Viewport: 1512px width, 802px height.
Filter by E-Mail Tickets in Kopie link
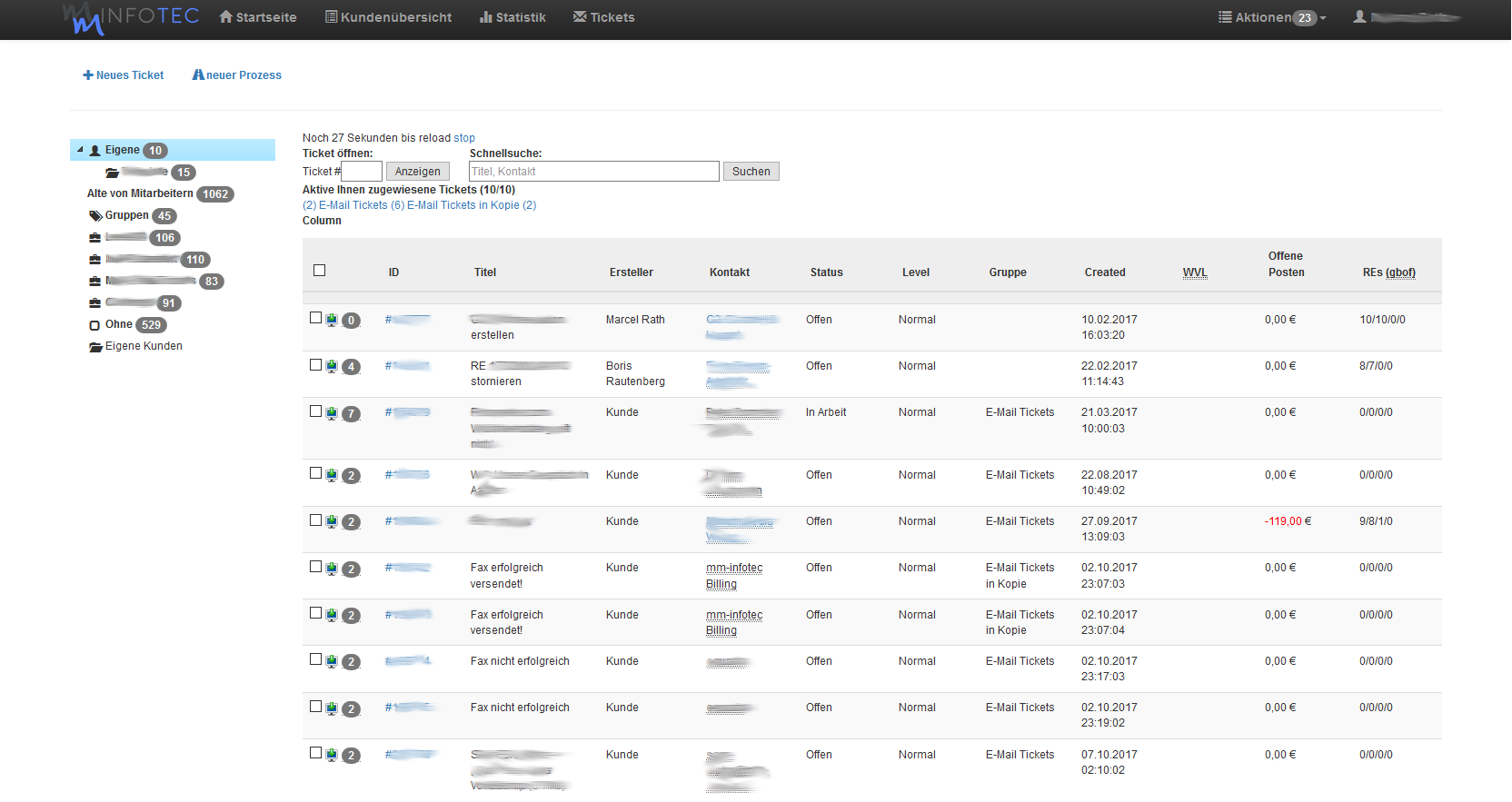[x=472, y=205]
